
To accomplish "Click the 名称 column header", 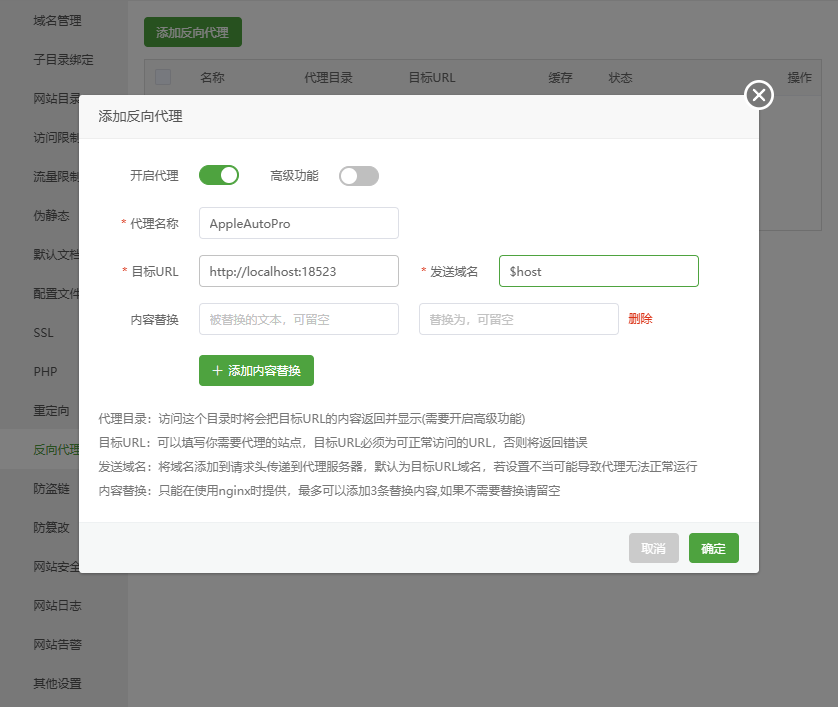I will coord(212,78).
